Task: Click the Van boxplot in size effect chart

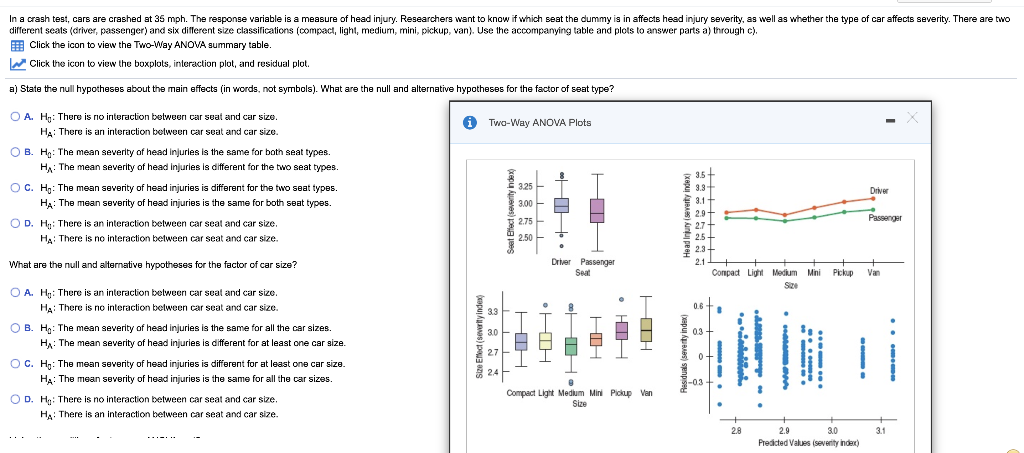Action: tap(646, 330)
